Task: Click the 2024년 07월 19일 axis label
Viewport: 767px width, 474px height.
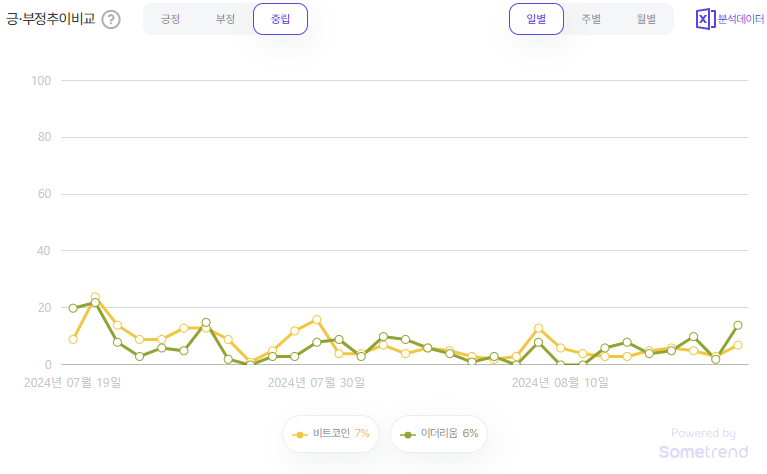Action: coord(72,383)
